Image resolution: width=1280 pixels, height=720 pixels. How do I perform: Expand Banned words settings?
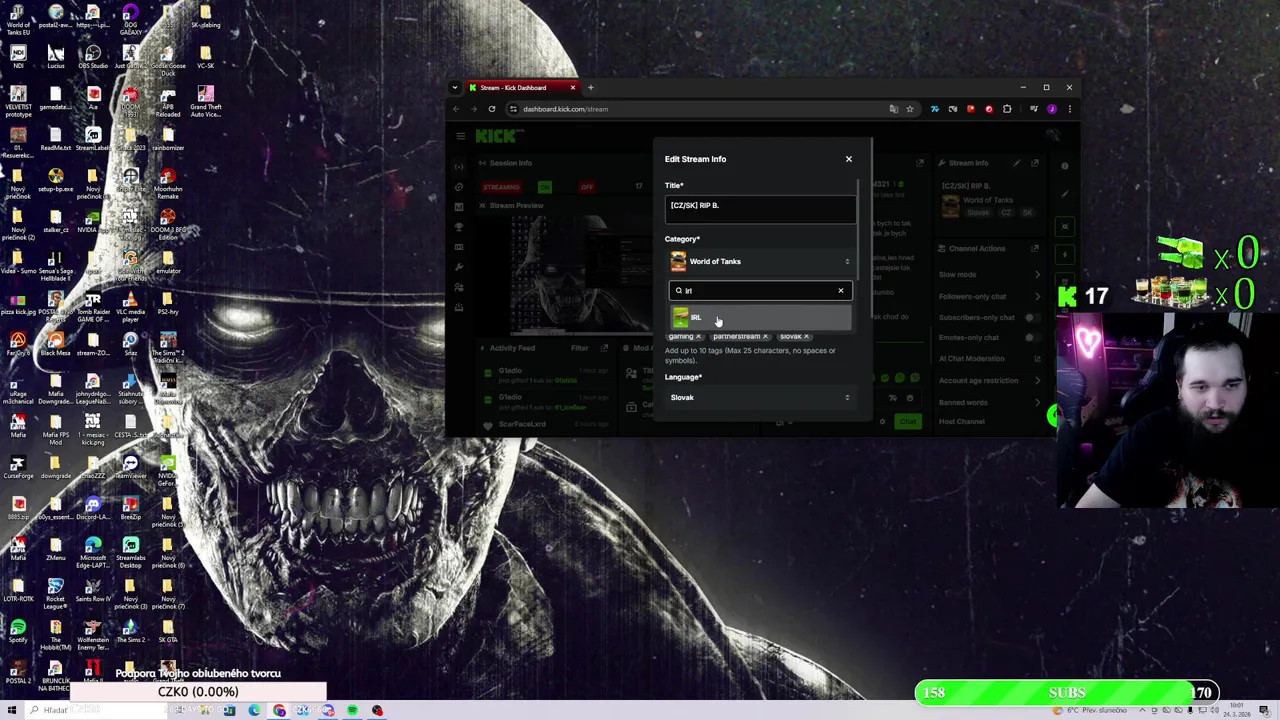pos(1037,403)
